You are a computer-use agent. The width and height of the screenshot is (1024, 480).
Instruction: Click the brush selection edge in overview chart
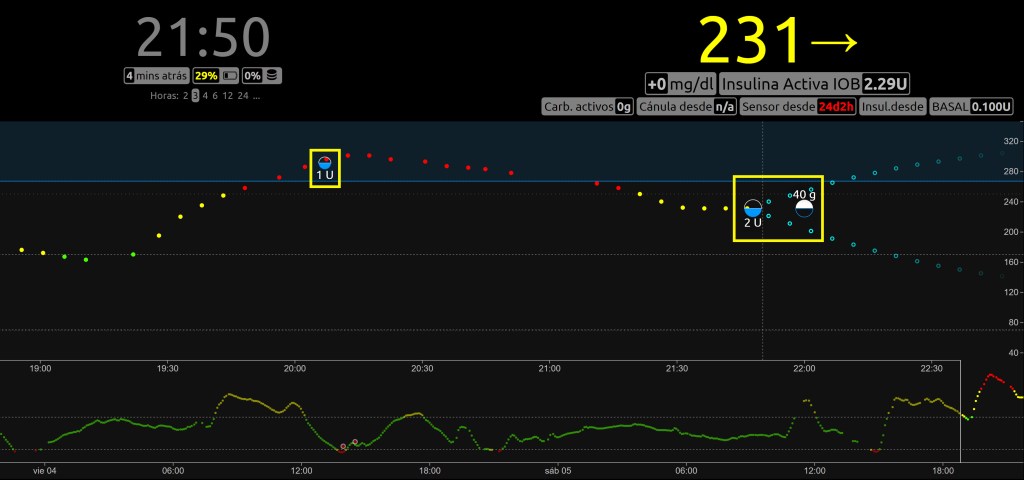tap(961, 410)
